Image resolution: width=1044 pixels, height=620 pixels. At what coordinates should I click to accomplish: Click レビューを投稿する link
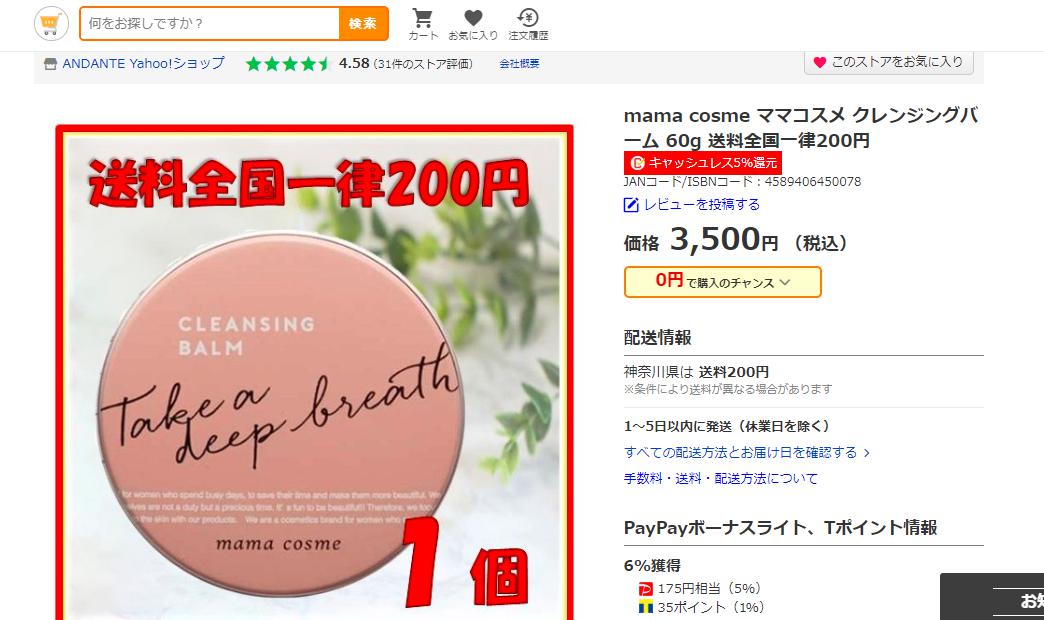tap(702, 204)
